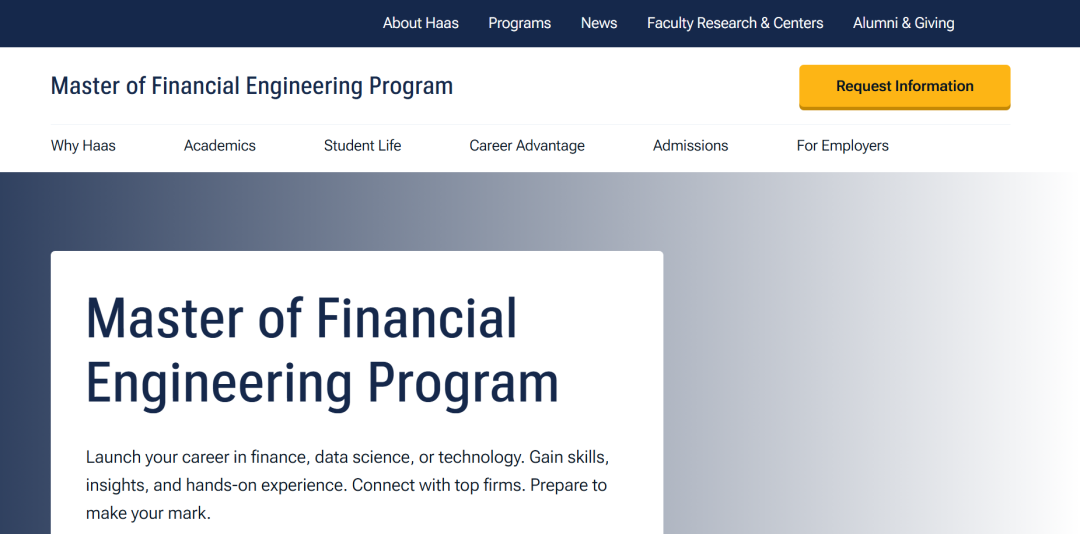
Task: Click the "make your mark" text line
Action: [148, 514]
